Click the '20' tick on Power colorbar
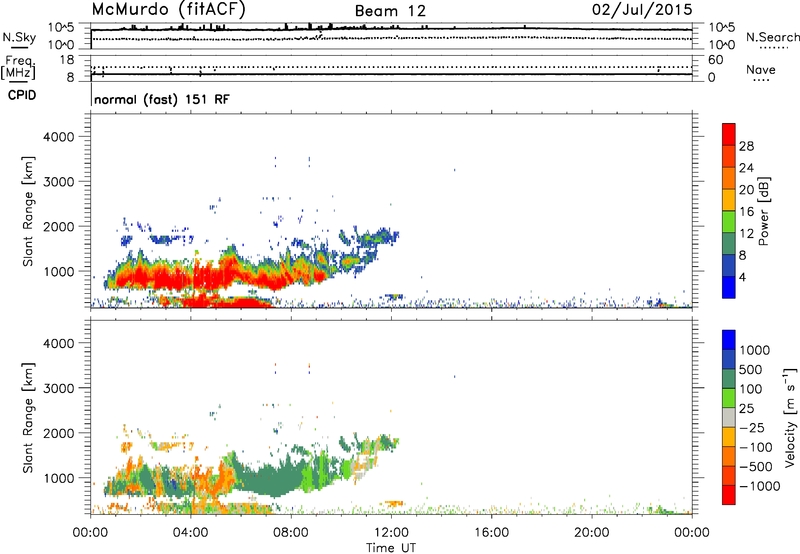 point(746,190)
